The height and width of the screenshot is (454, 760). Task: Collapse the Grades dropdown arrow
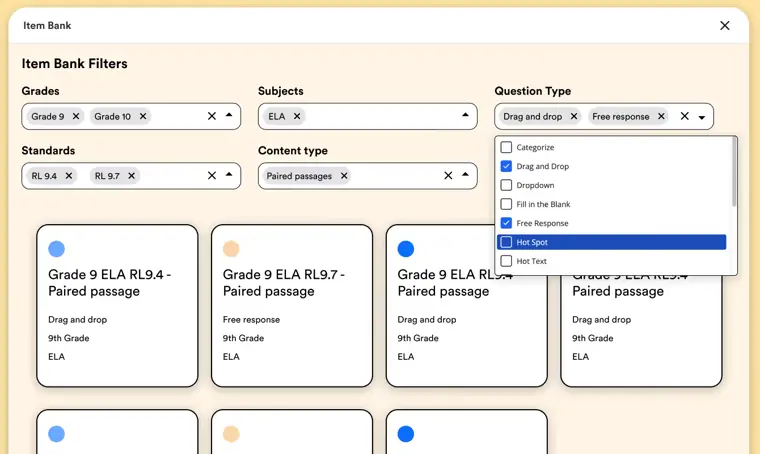229,115
